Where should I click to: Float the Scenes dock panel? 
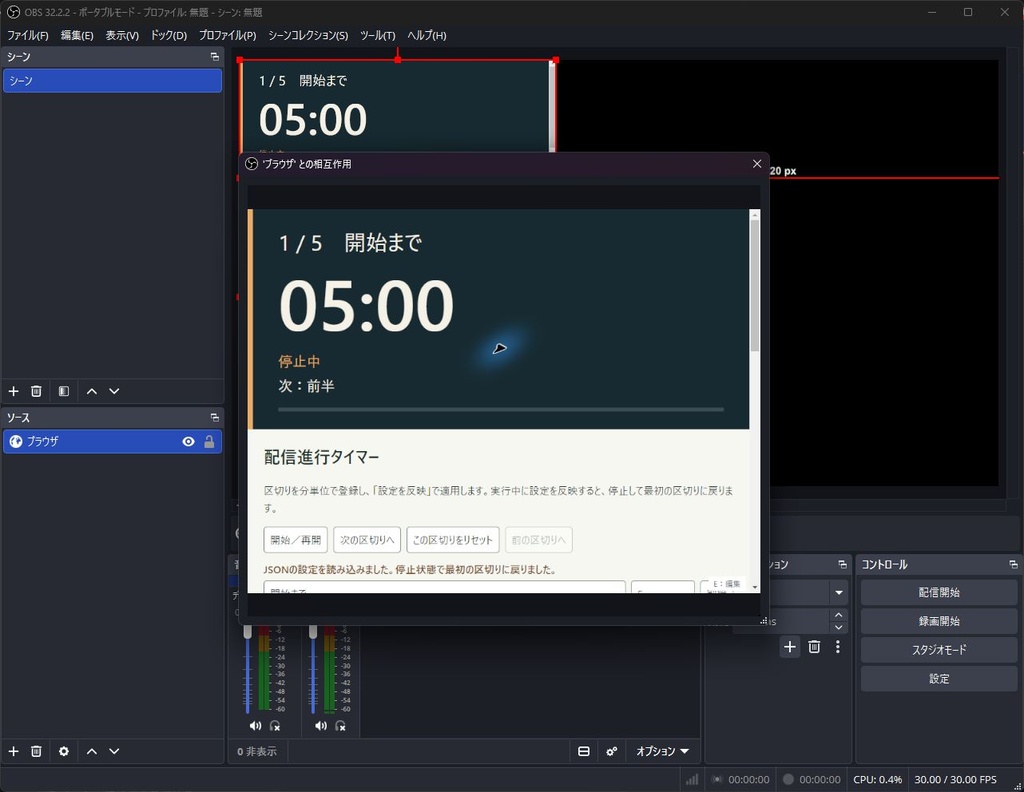(214, 57)
